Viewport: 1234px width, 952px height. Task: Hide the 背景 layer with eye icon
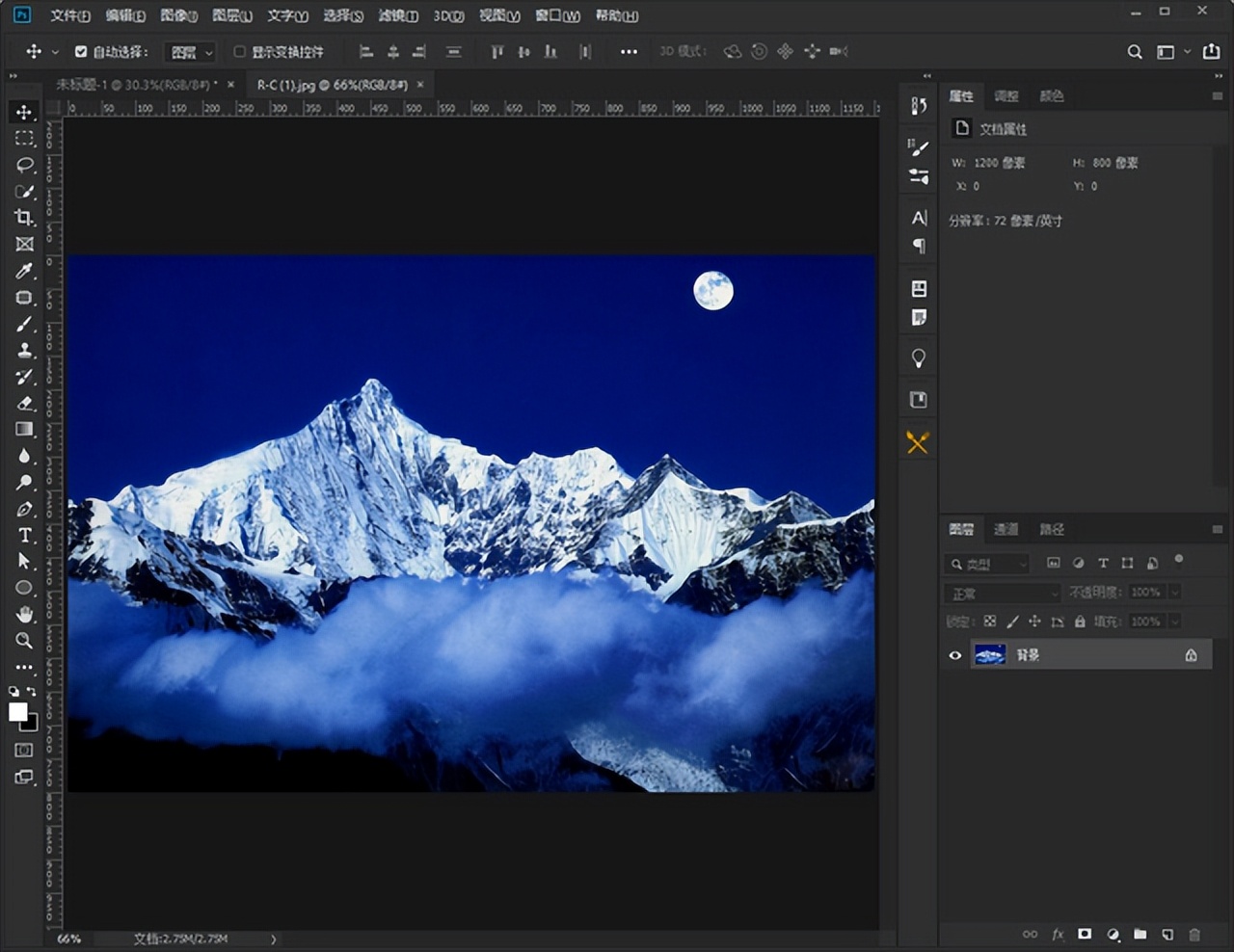(955, 655)
